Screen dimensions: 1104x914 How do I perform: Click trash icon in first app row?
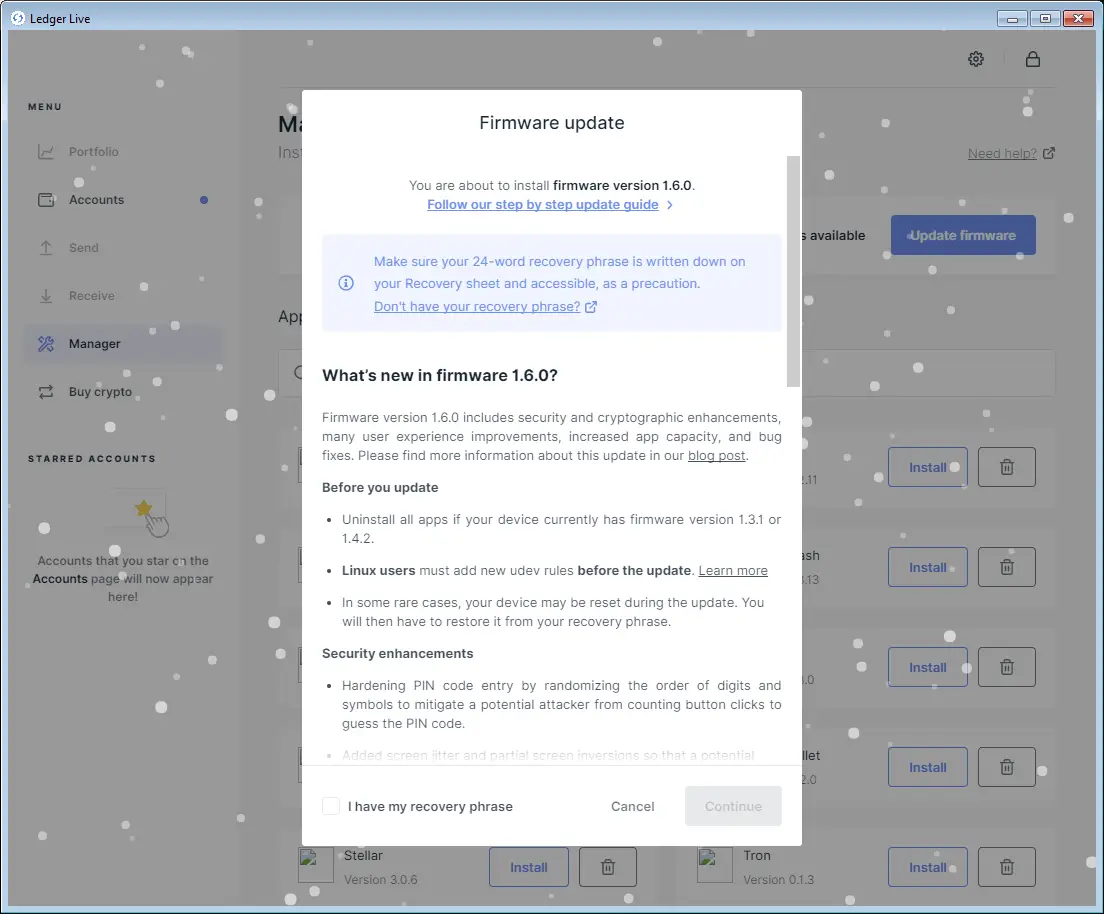1007,468
